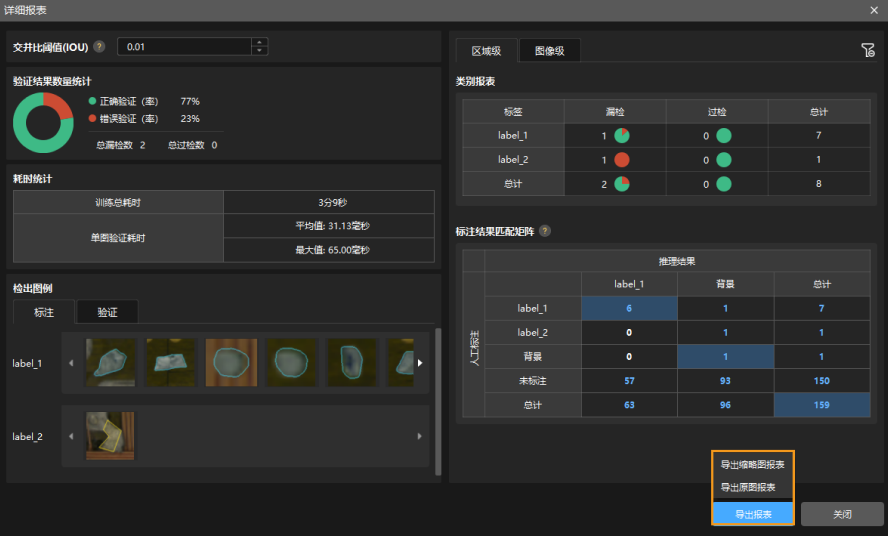Click the label_2 过检 green circle icon

pyautogui.click(x=724, y=160)
